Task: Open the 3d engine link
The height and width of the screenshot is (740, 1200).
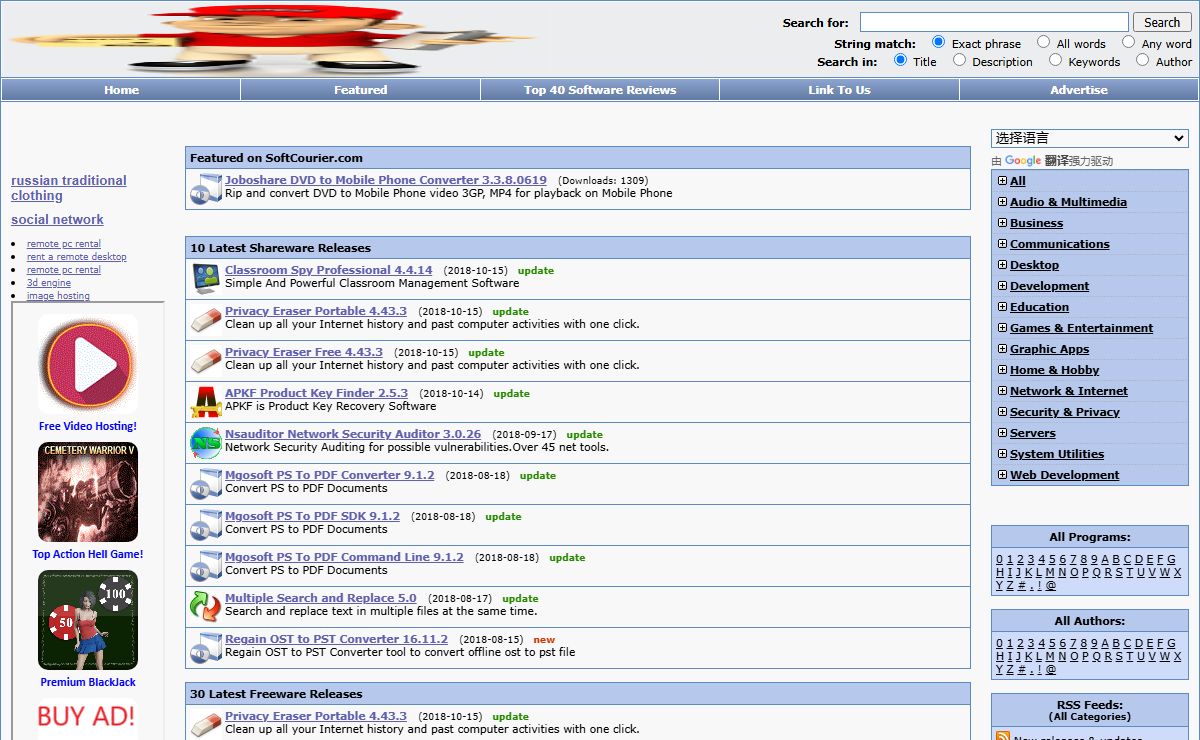Action: tap(49, 283)
